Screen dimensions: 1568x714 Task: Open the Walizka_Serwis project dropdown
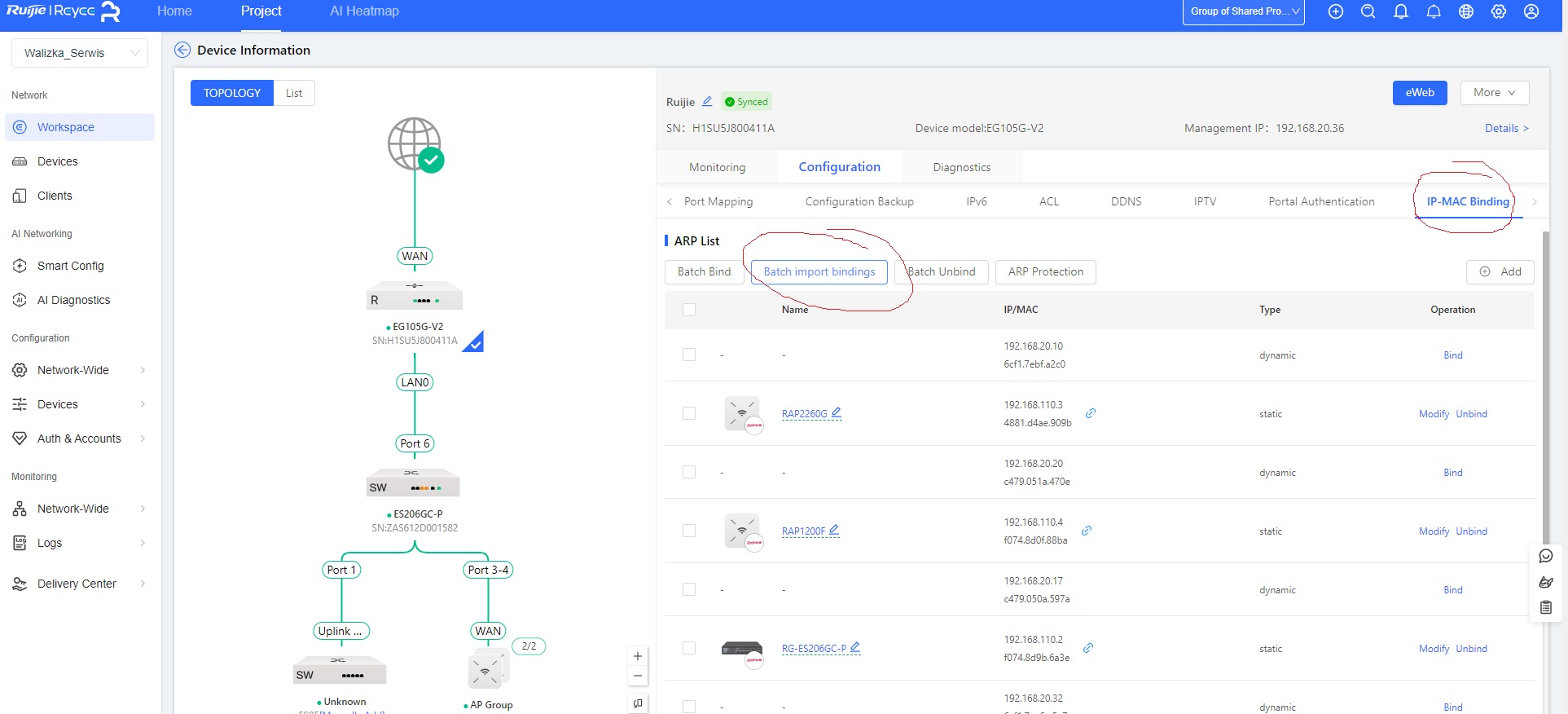(80, 53)
